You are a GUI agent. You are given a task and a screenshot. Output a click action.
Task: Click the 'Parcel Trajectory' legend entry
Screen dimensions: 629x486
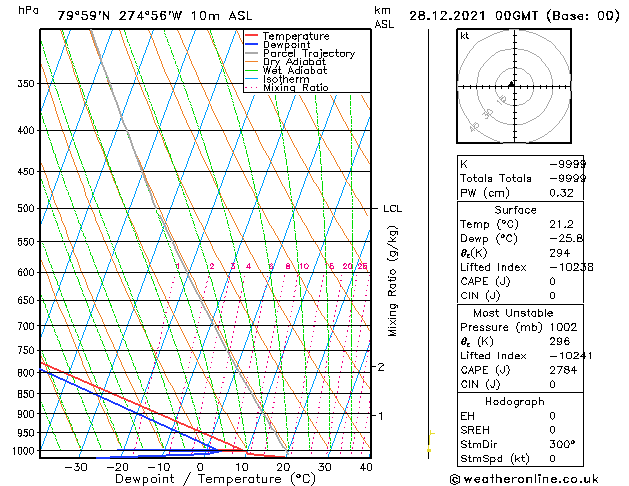click(x=300, y=53)
